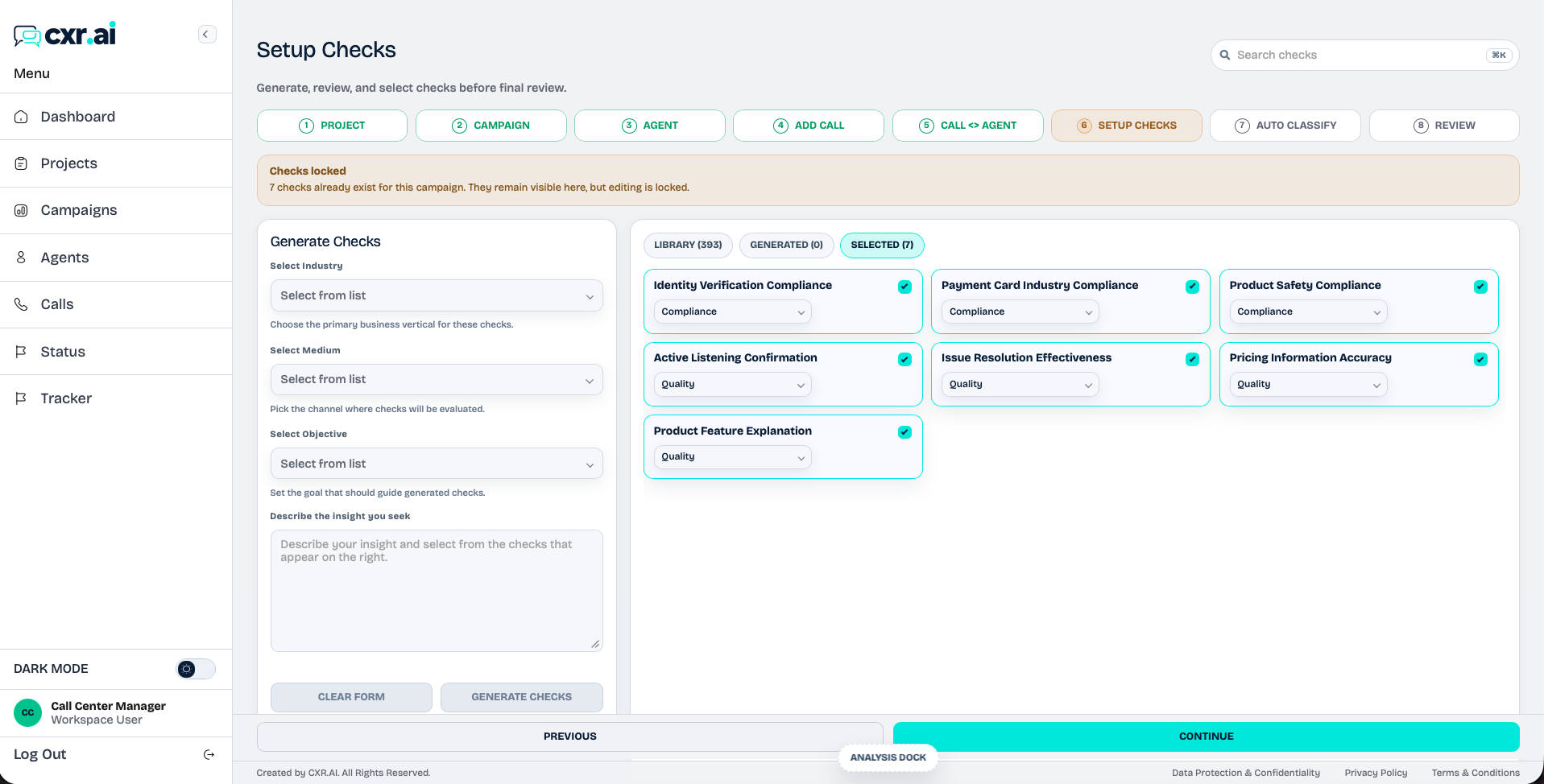Viewport: 1544px width, 784px height.
Task: Click step 4 circle icon on Add Call
Action: pos(780,126)
